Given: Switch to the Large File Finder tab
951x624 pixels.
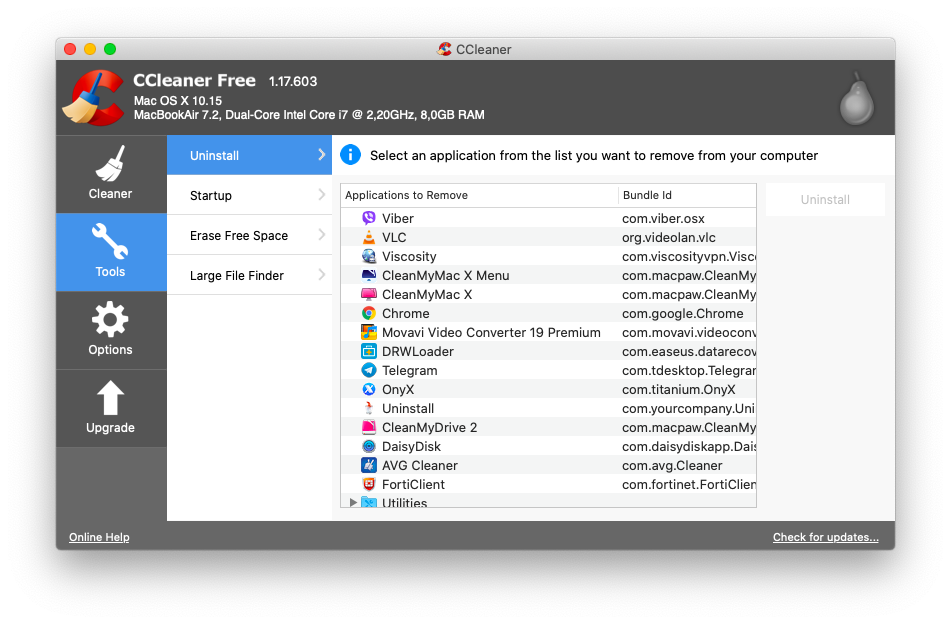Looking at the screenshot, I should pos(237,275).
